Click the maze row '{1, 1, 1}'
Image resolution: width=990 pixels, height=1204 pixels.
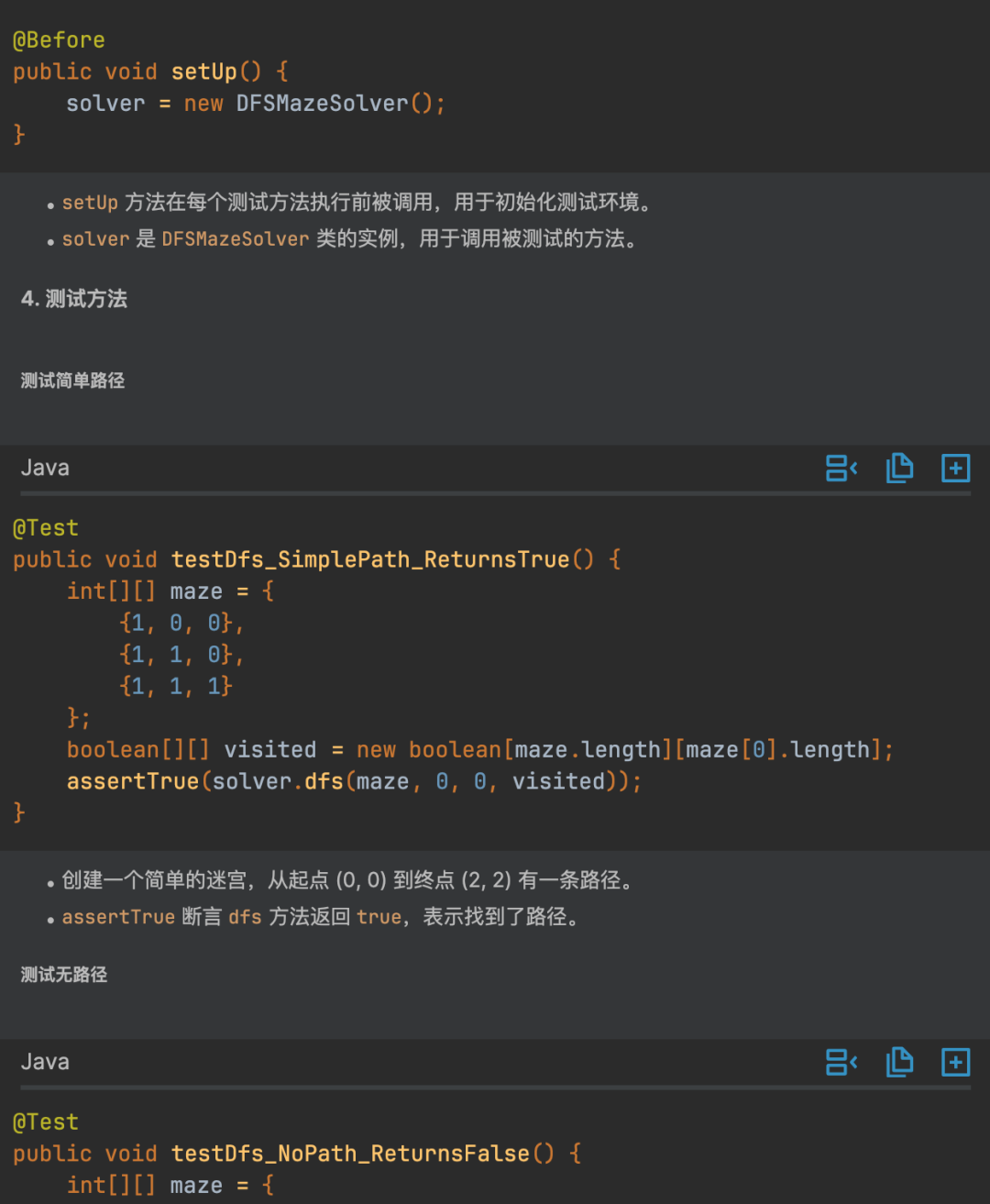(x=176, y=686)
